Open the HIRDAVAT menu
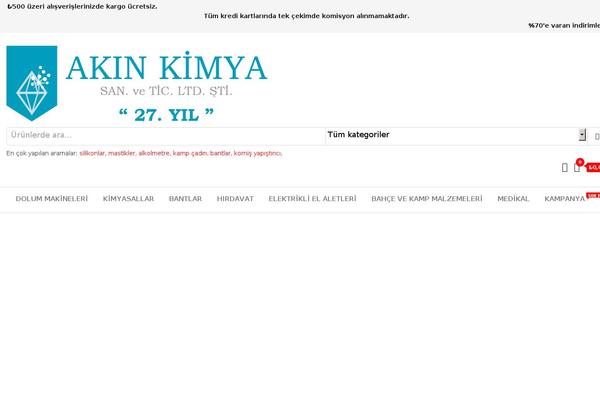The height and width of the screenshot is (400, 600). [235, 199]
